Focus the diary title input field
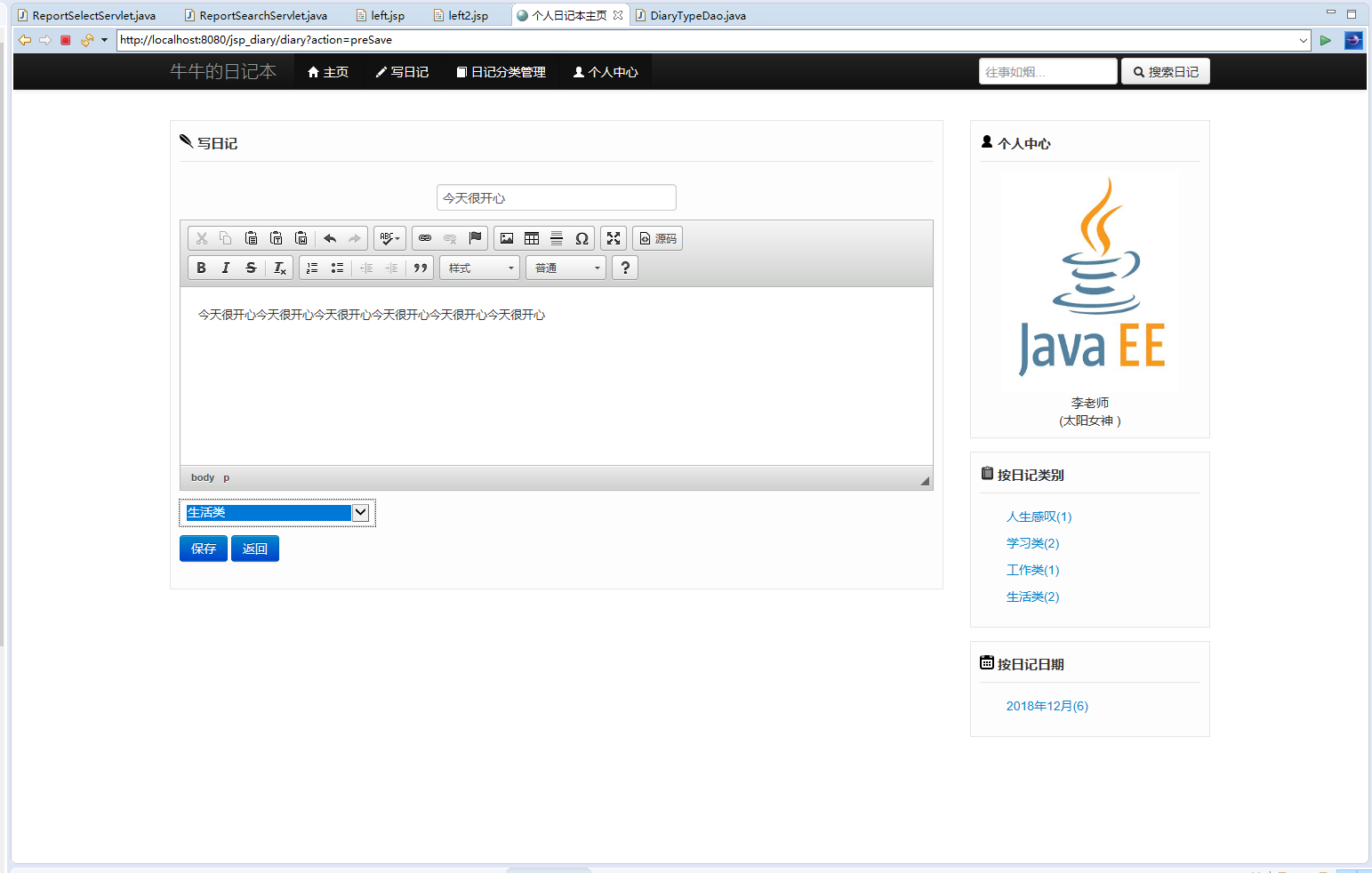 click(x=557, y=197)
